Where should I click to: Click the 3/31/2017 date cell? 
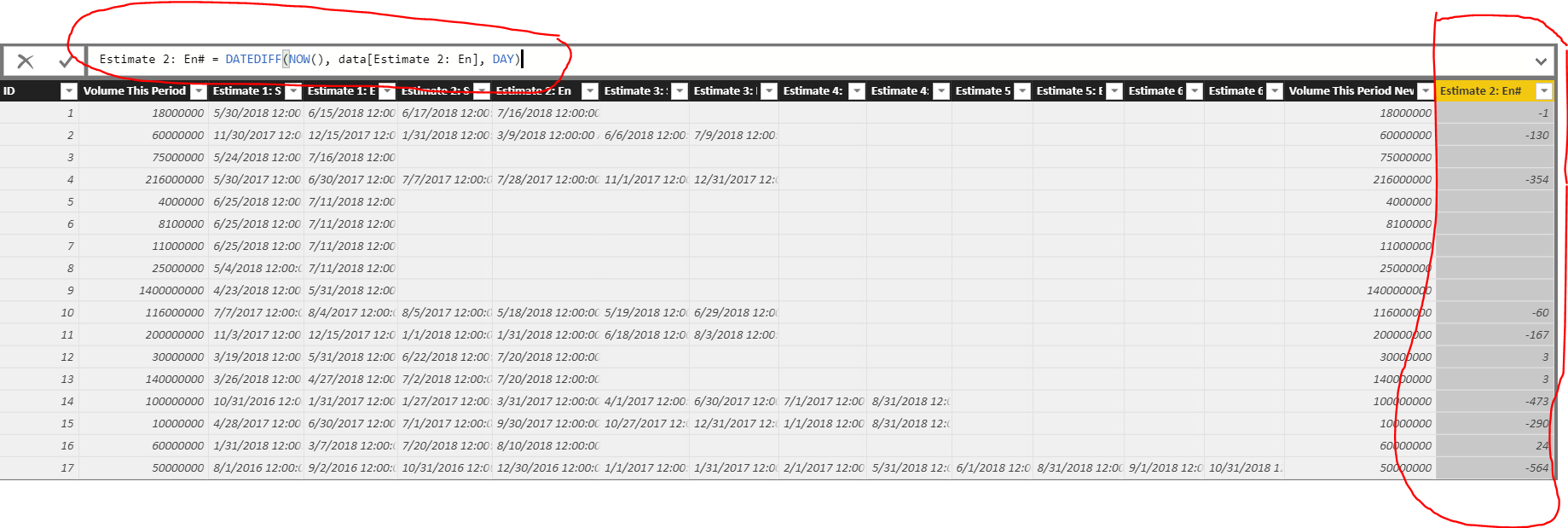pyautogui.click(x=547, y=402)
